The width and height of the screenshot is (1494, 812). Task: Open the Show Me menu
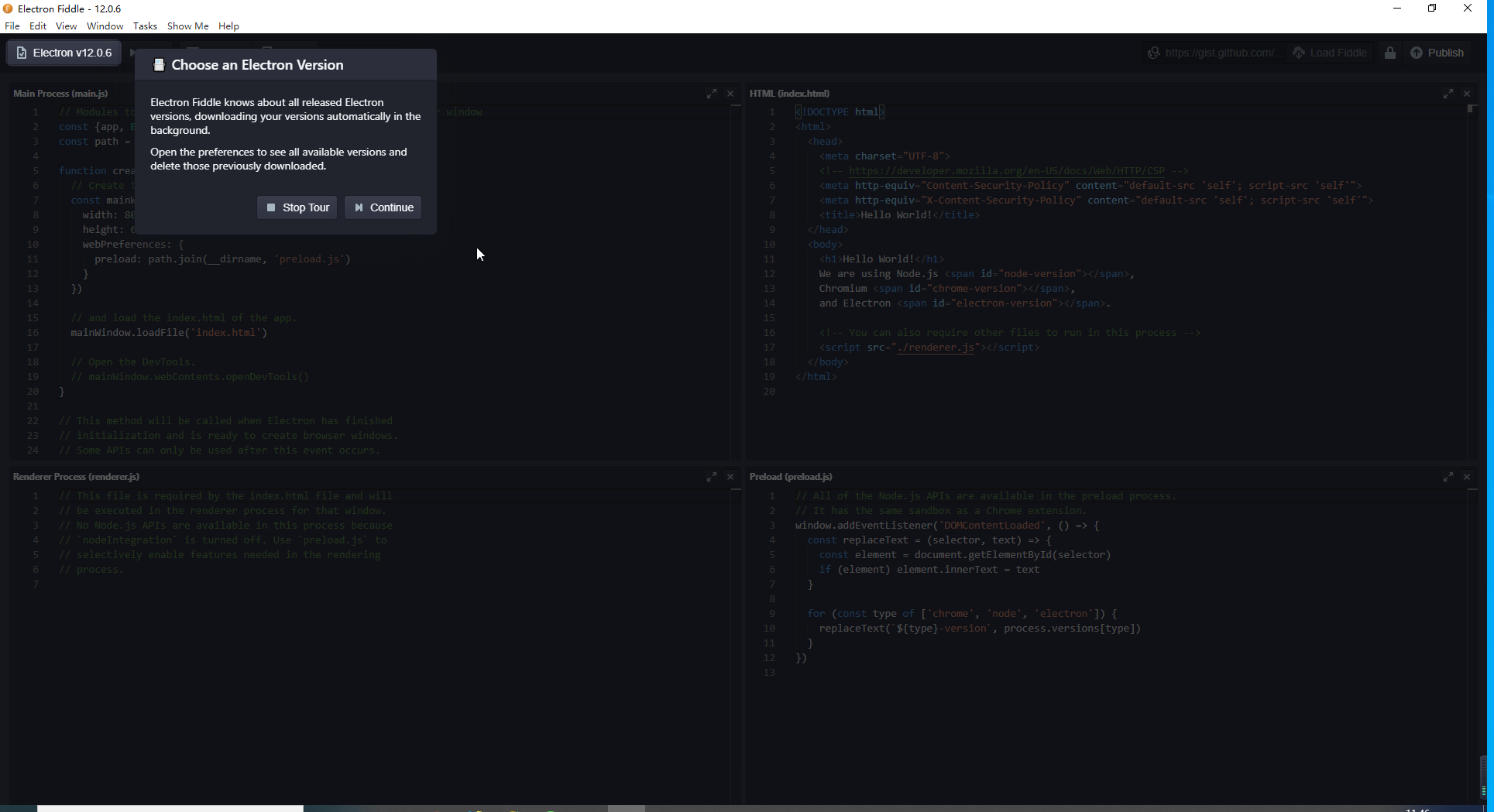click(x=187, y=26)
